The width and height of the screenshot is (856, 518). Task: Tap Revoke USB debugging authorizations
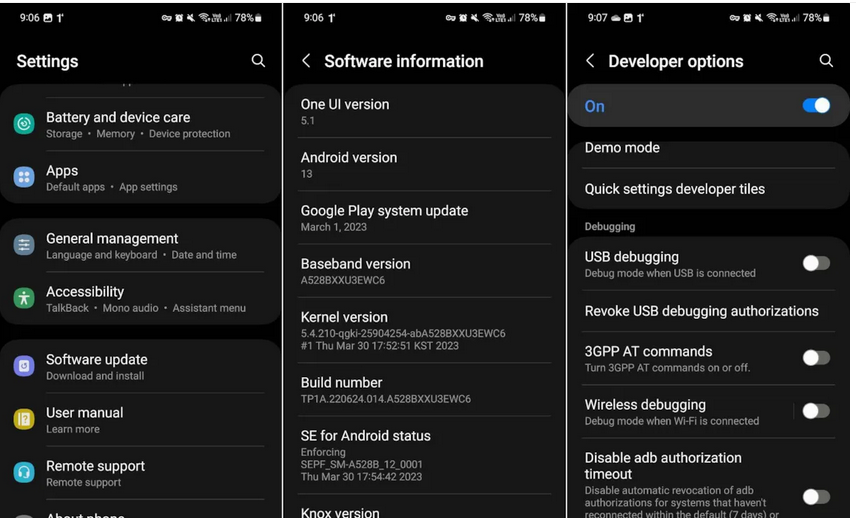(708, 311)
